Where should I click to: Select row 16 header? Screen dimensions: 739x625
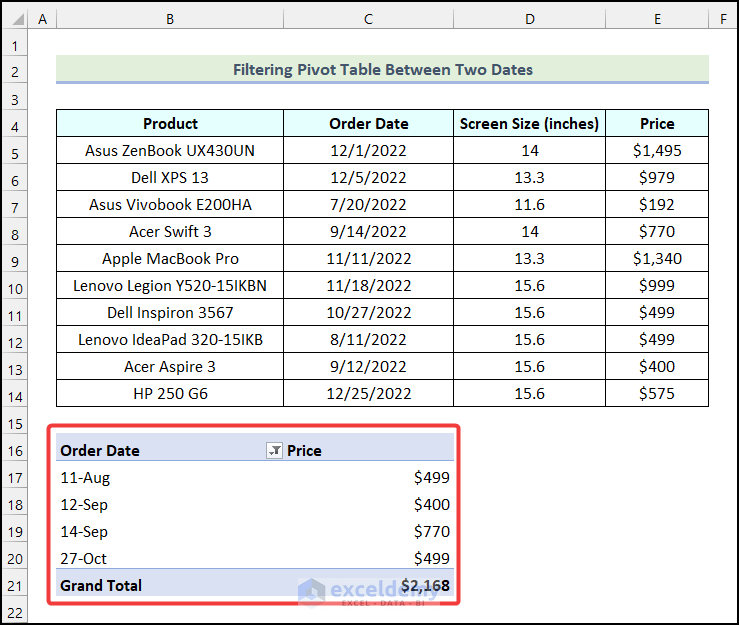(14, 451)
